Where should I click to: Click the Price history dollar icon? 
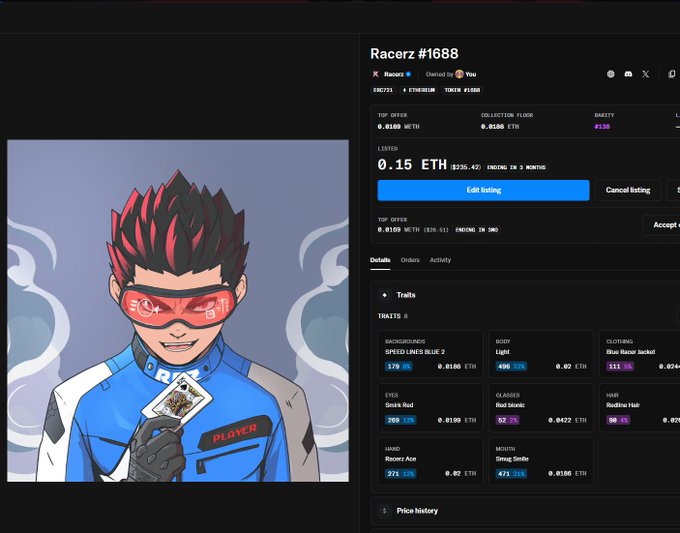click(x=385, y=511)
